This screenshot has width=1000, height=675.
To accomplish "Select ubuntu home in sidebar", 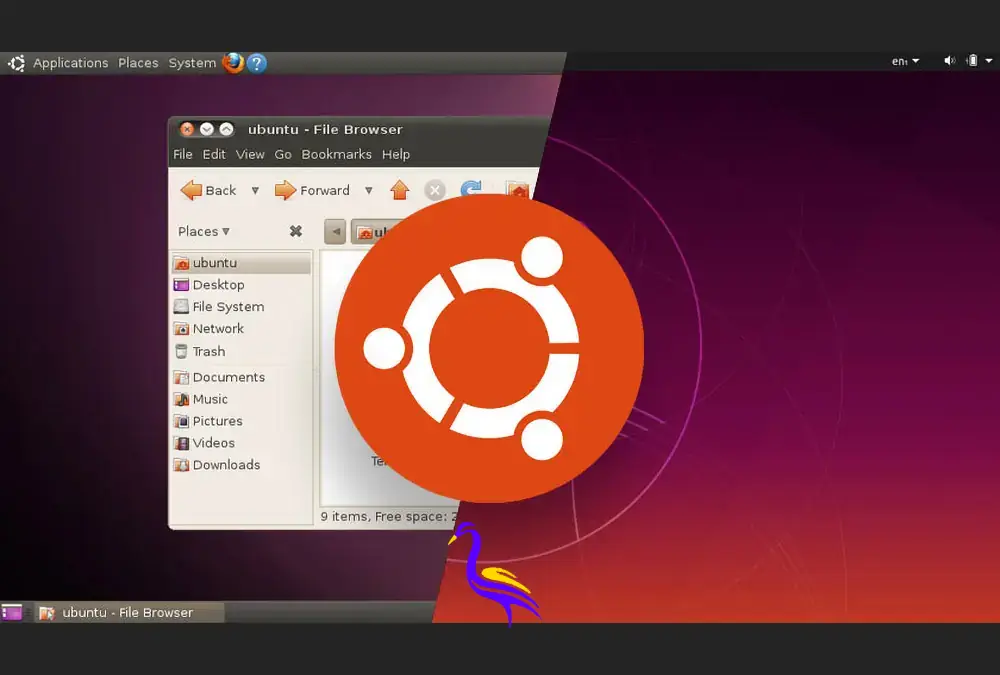I will (241, 263).
